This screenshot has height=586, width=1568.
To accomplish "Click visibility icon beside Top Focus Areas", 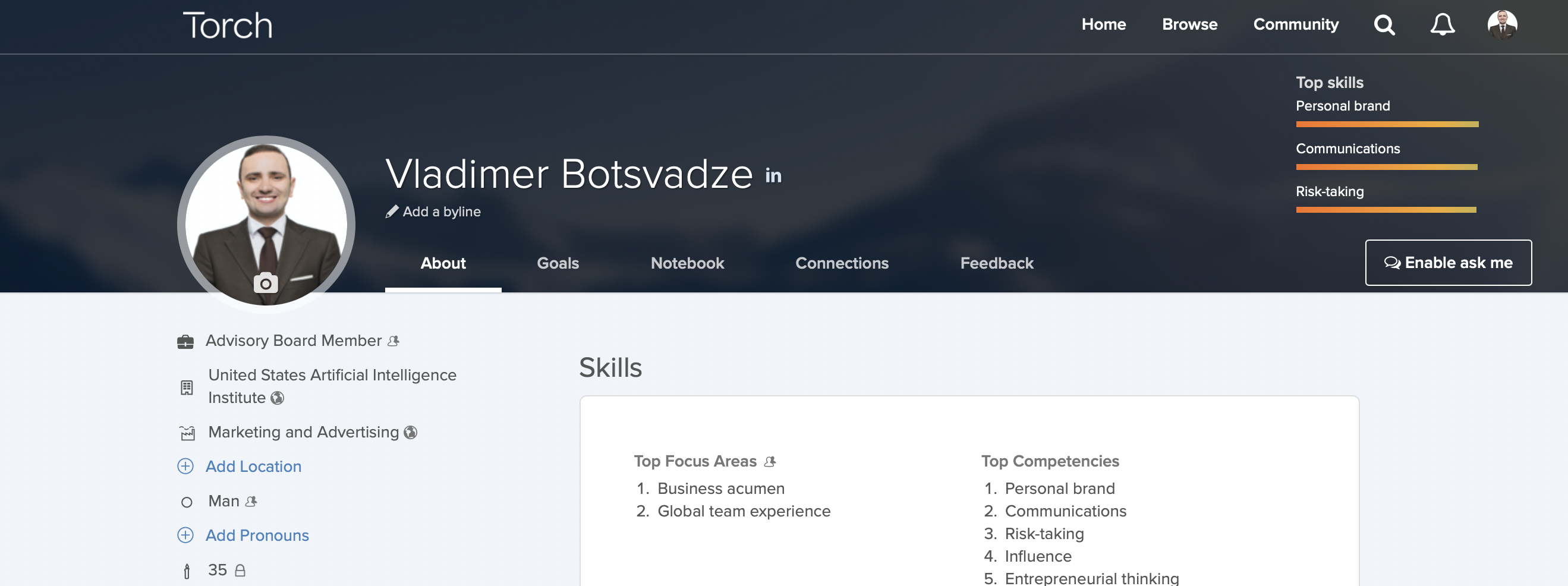I will click(x=769, y=461).
